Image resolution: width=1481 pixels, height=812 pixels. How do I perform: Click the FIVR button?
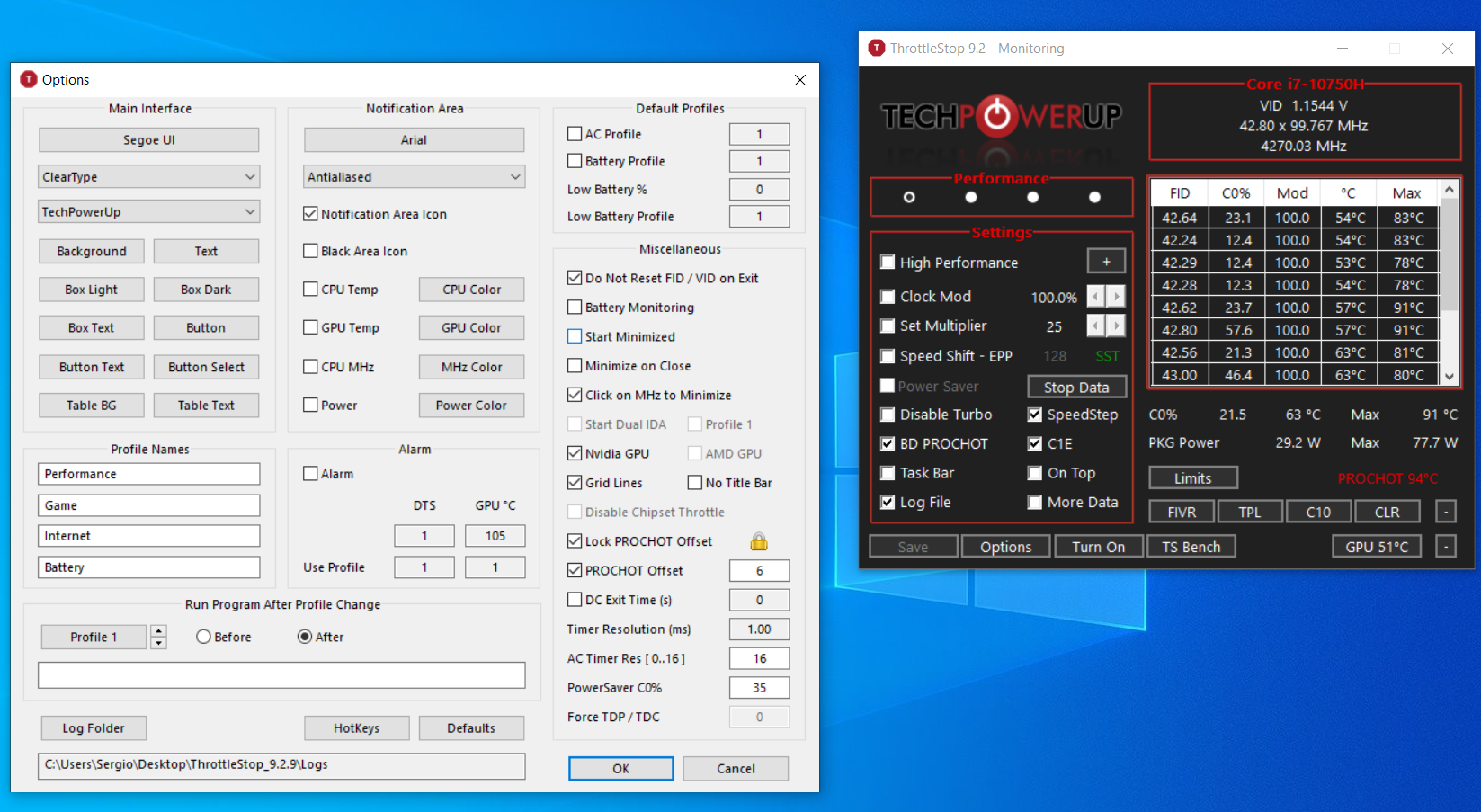1182,512
